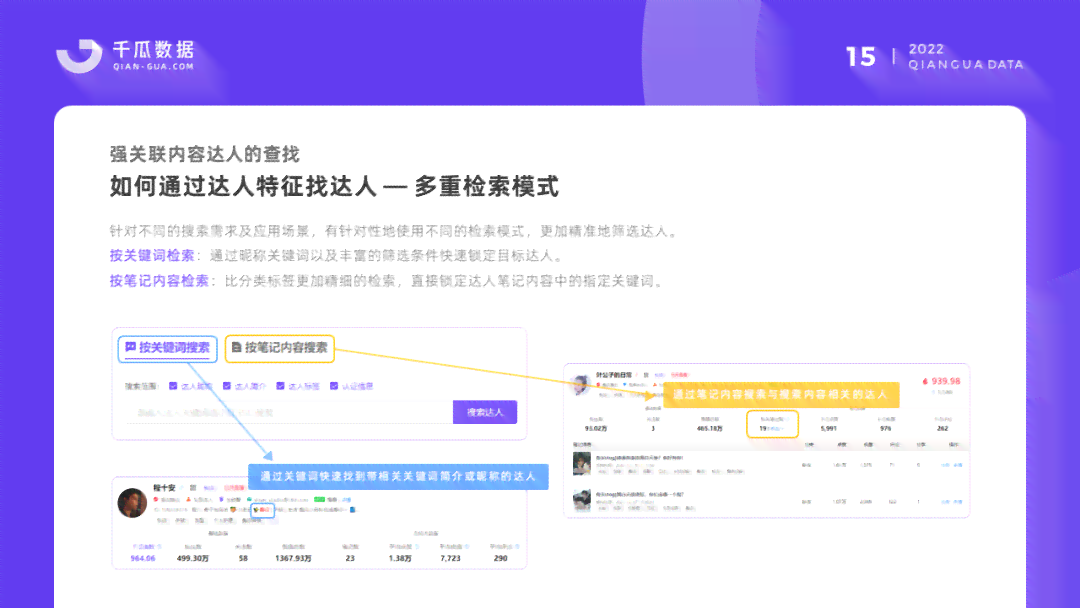Switch to the 按笔记内容搜索 tab
The height and width of the screenshot is (608, 1080).
click(x=280, y=348)
